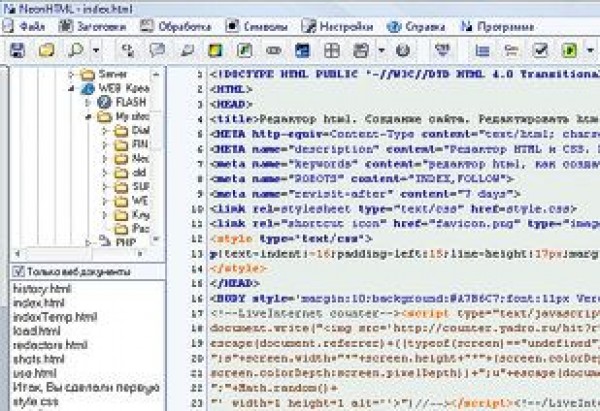The image size is (600, 411).
Task: Click the folder tree scrollbar up arrow
Action: pyautogui.click(x=156, y=74)
